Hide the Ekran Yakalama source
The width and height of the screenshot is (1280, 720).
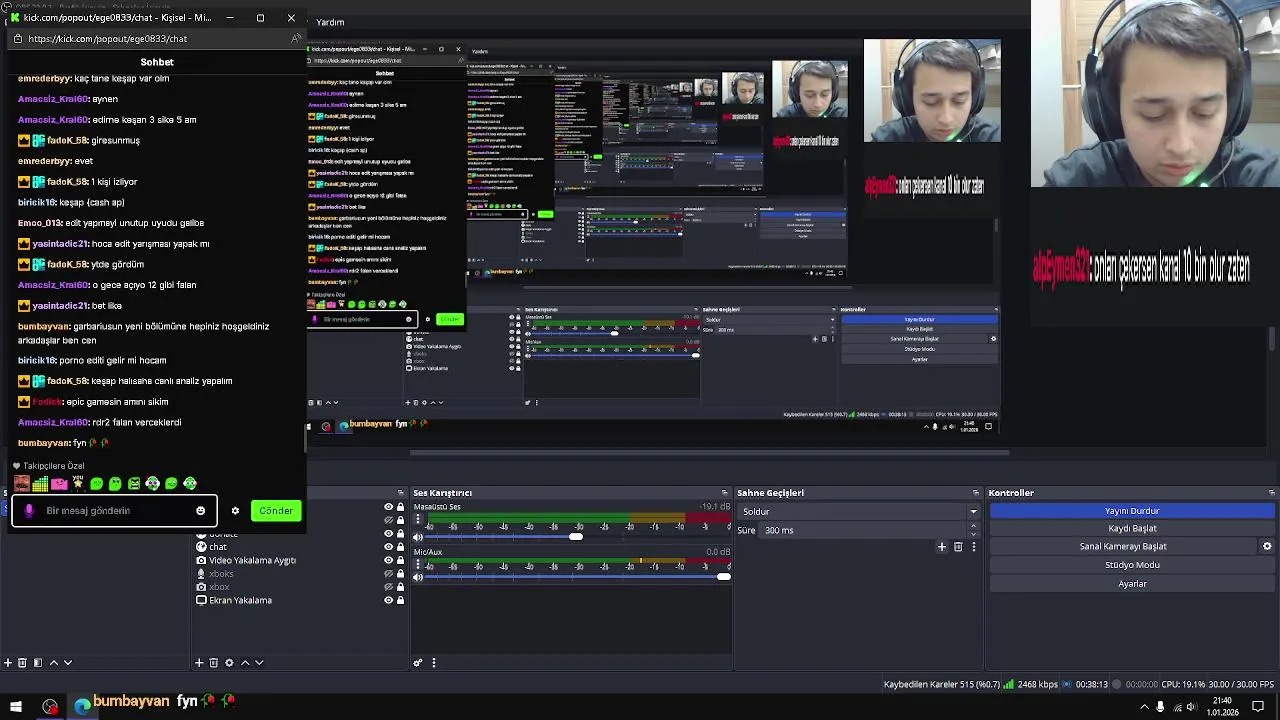389,600
